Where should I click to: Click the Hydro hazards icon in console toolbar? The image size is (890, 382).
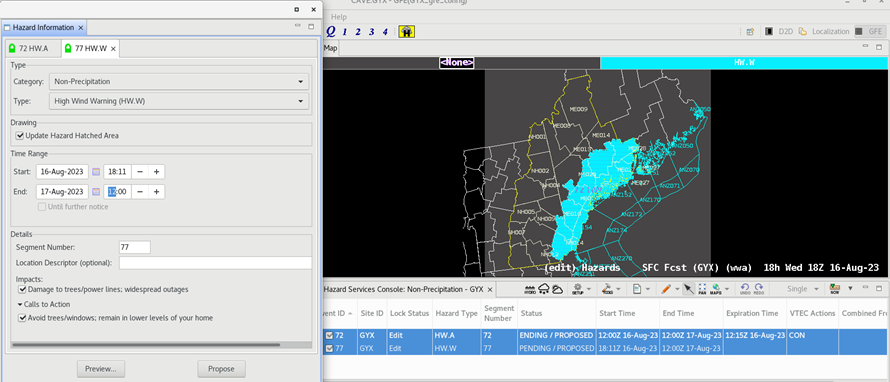coord(532,289)
